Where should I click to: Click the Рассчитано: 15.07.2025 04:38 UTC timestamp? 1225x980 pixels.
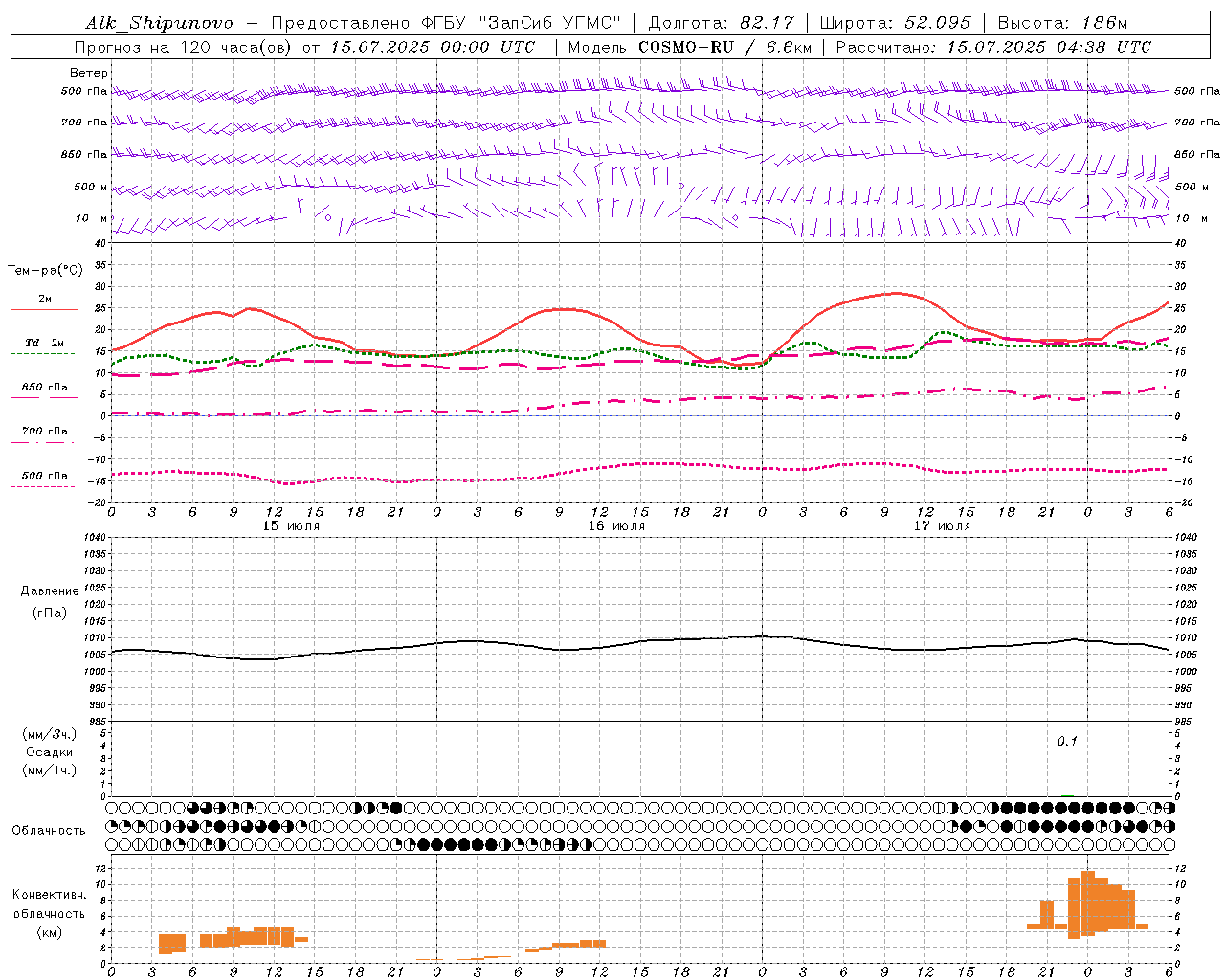click(x=993, y=47)
